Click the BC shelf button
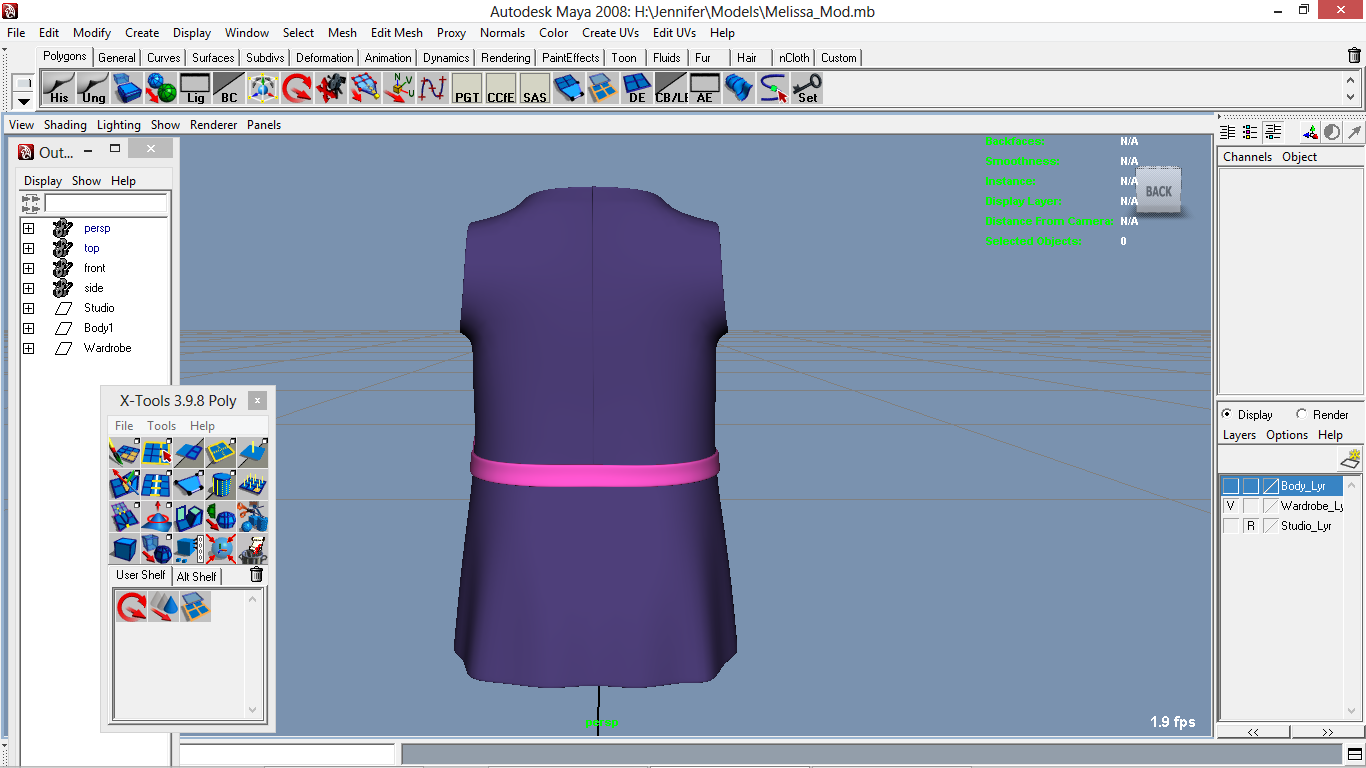 (x=229, y=89)
